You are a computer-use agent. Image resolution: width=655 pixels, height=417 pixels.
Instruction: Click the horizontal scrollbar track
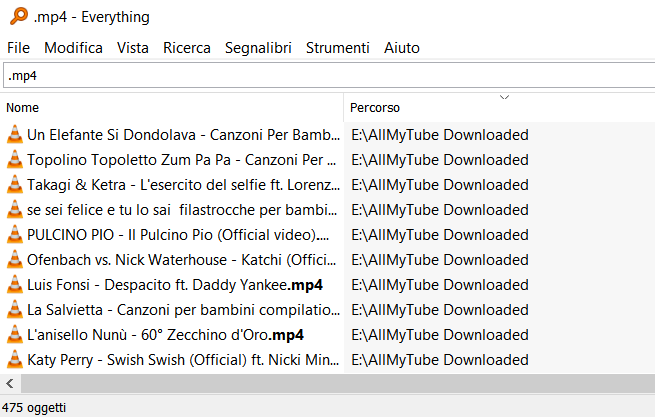pyautogui.click(x=338, y=383)
